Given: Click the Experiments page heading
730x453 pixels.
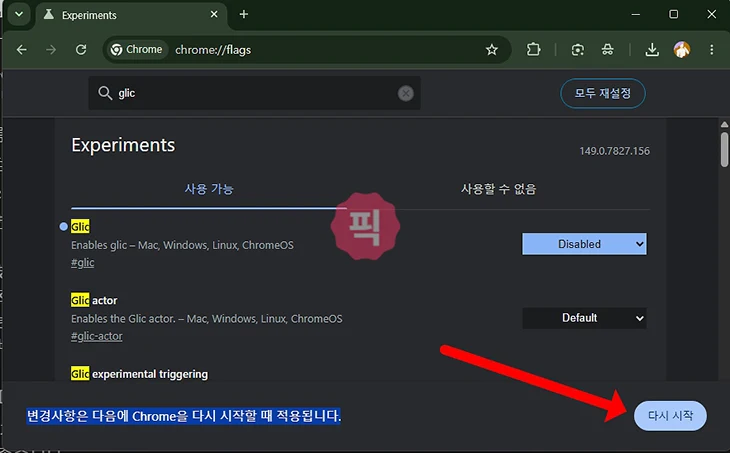Looking at the screenshot, I should (123, 145).
